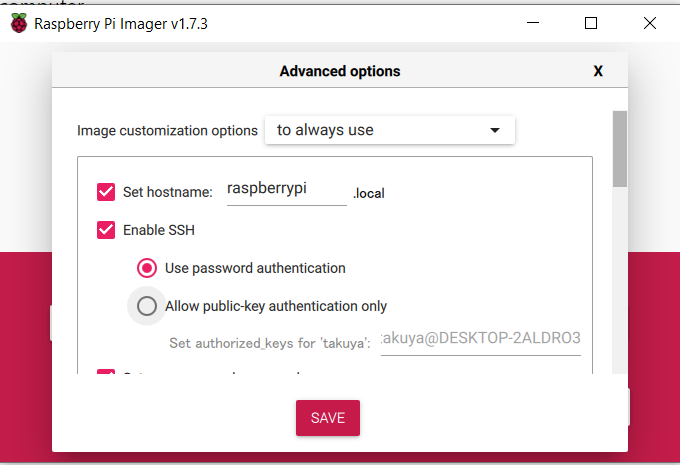680x465 pixels.
Task: Uncheck the Set hostname checkbox
Action: pos(106,192)
